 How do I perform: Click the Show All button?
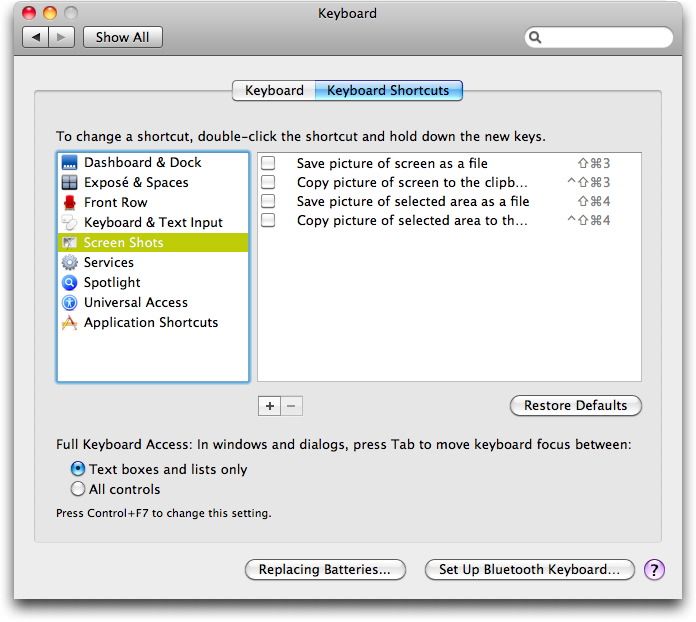coord(123,37)
